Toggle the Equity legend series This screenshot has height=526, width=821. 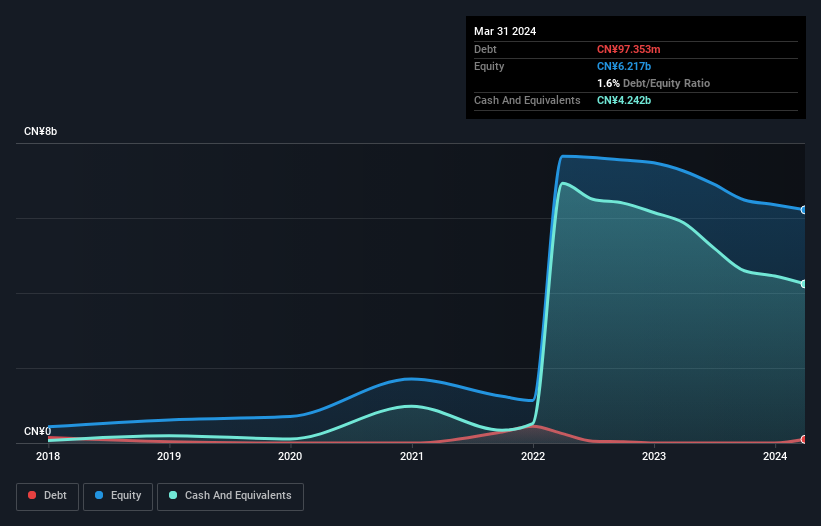point(118,496)
